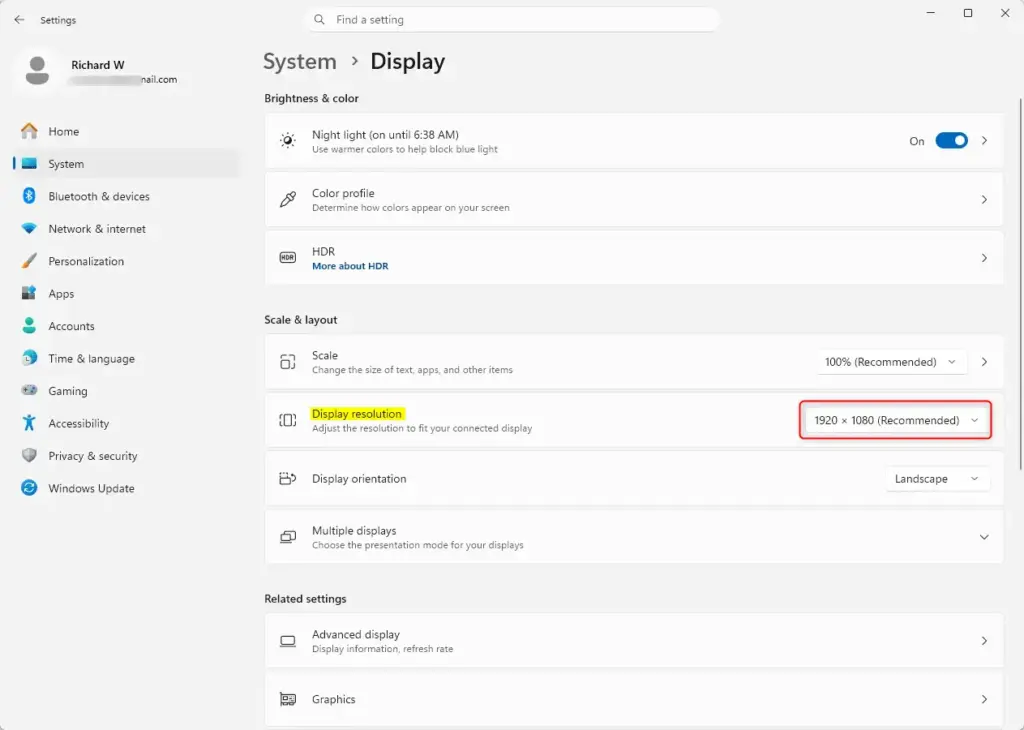This screenshot has width=1024, height=730.
Task: Open Time & language label
Action: (91, 358)
